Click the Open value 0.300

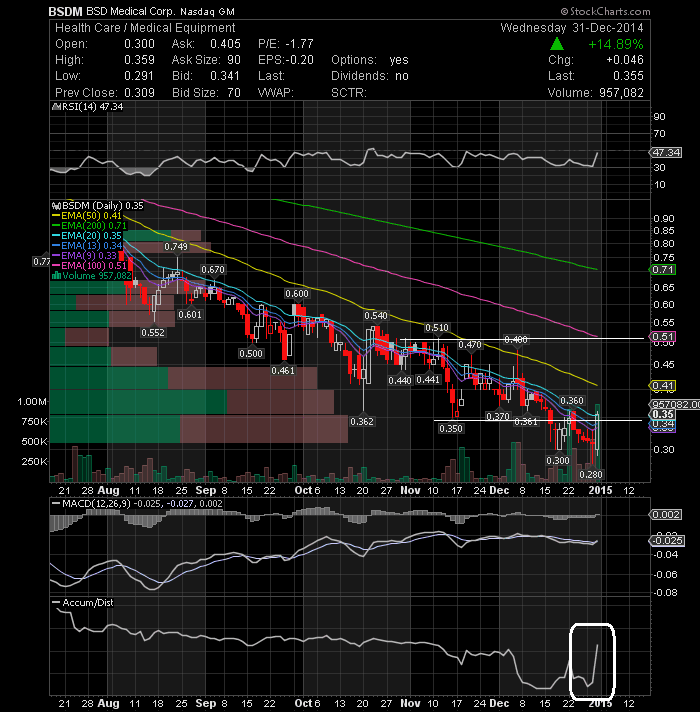click(139, 44)
